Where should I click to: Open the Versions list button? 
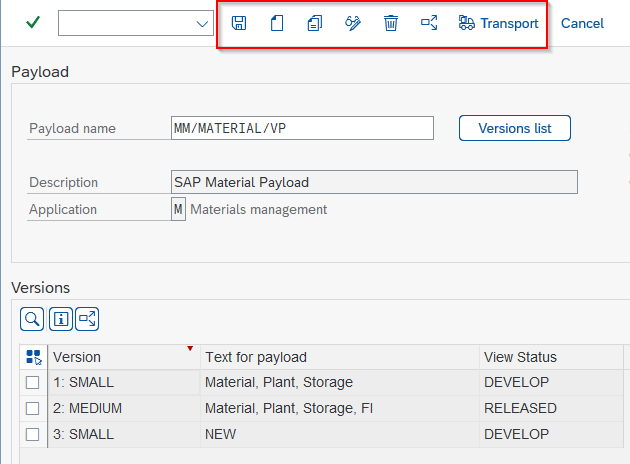pyautogui.click(x=515, y=128)
